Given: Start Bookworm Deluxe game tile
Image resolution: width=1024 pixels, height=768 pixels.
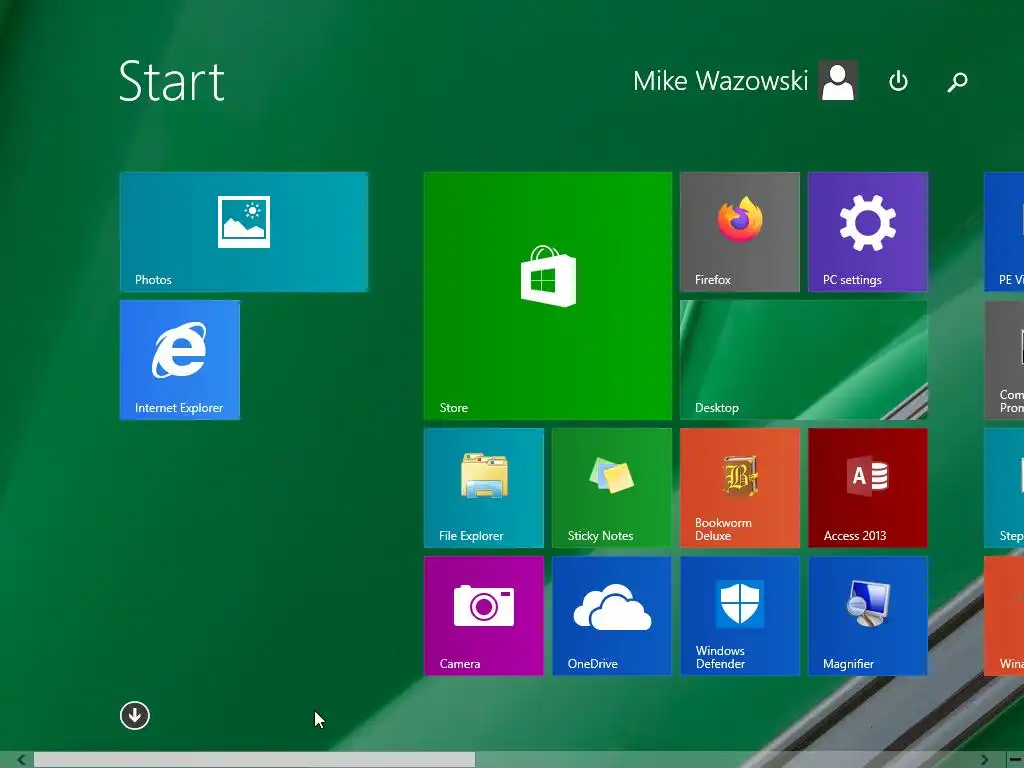Looking at the screenshot, I should tap(740, 488).
